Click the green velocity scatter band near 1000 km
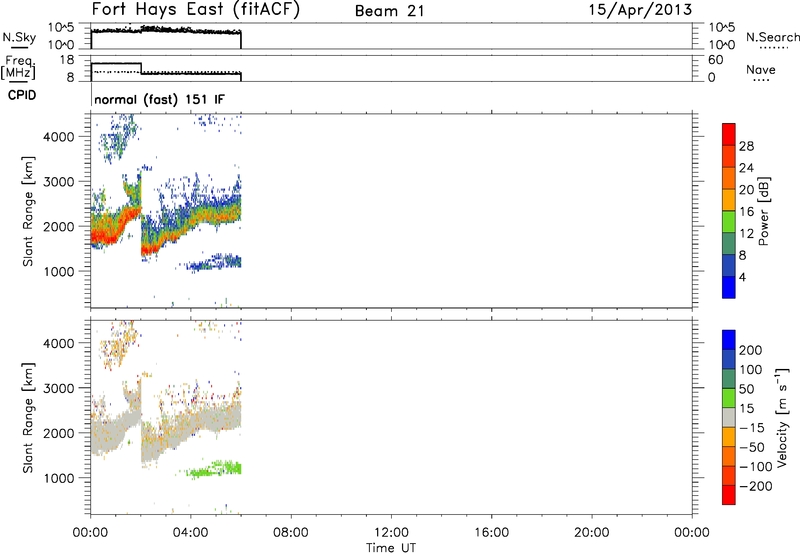 (213, 469)
